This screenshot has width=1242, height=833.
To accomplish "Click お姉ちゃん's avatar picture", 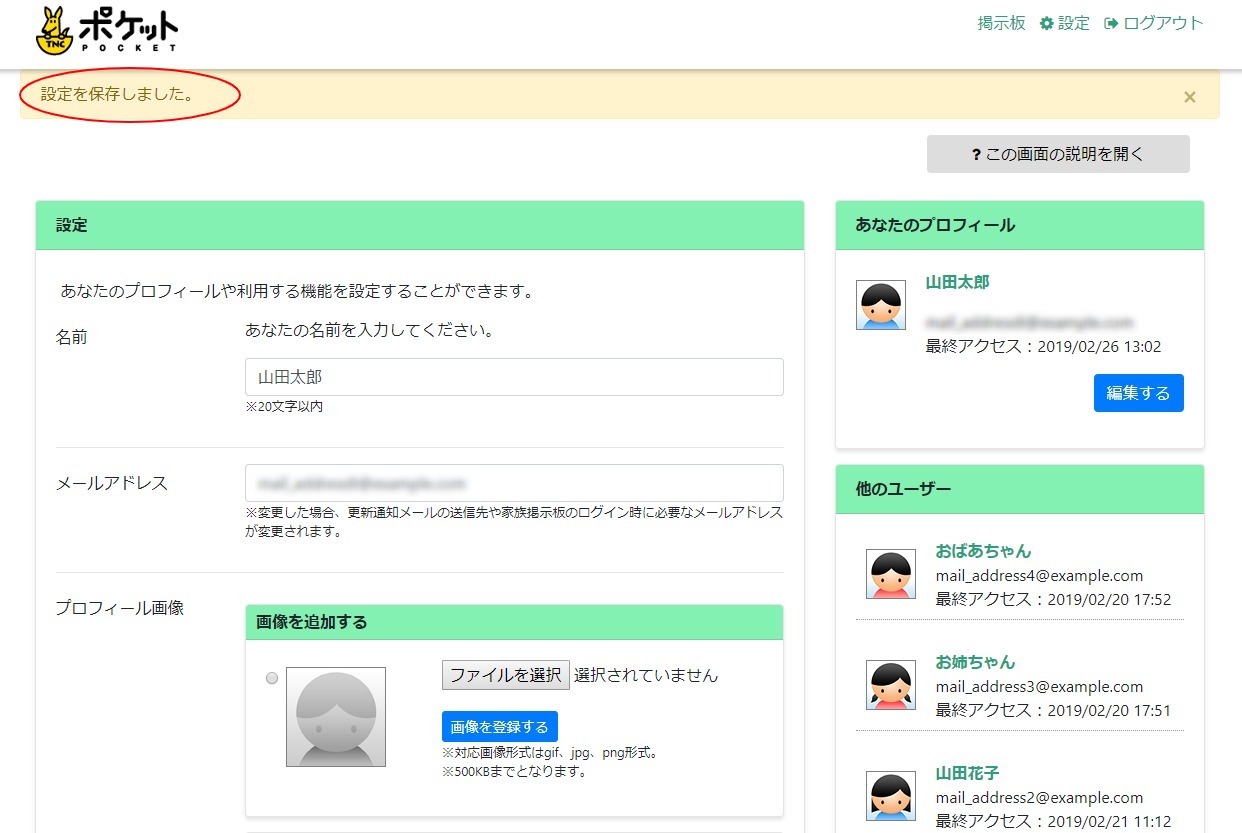I will click(890, 685).
